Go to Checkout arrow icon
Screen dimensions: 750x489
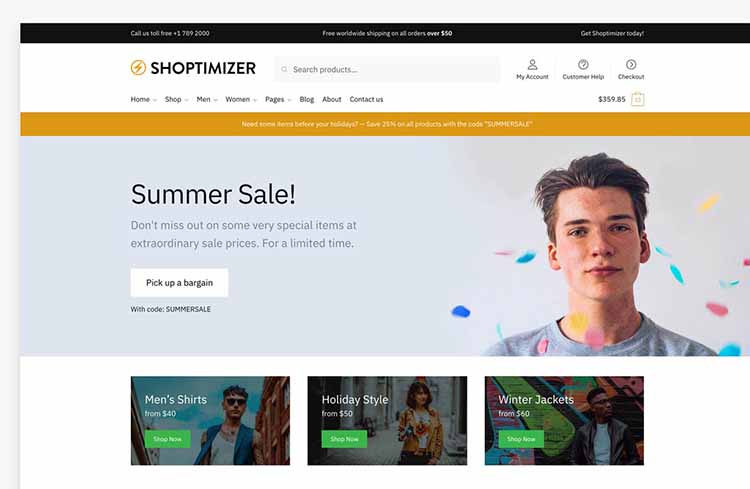coord(631,64)
